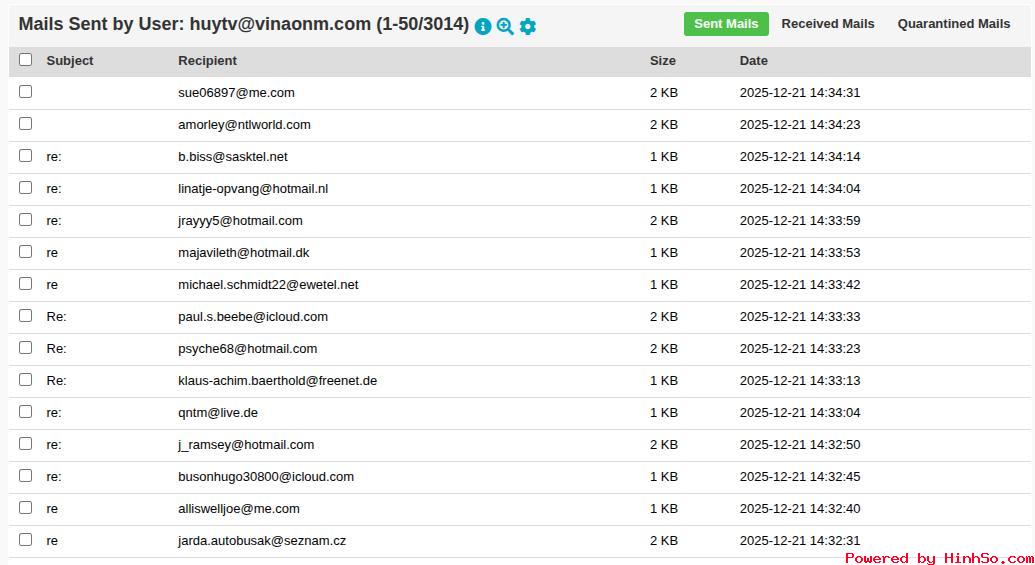The width and height of the screenshot is (1035, 565).
Task: Sort by the Subject column header
Action: (x=70, y=61)
